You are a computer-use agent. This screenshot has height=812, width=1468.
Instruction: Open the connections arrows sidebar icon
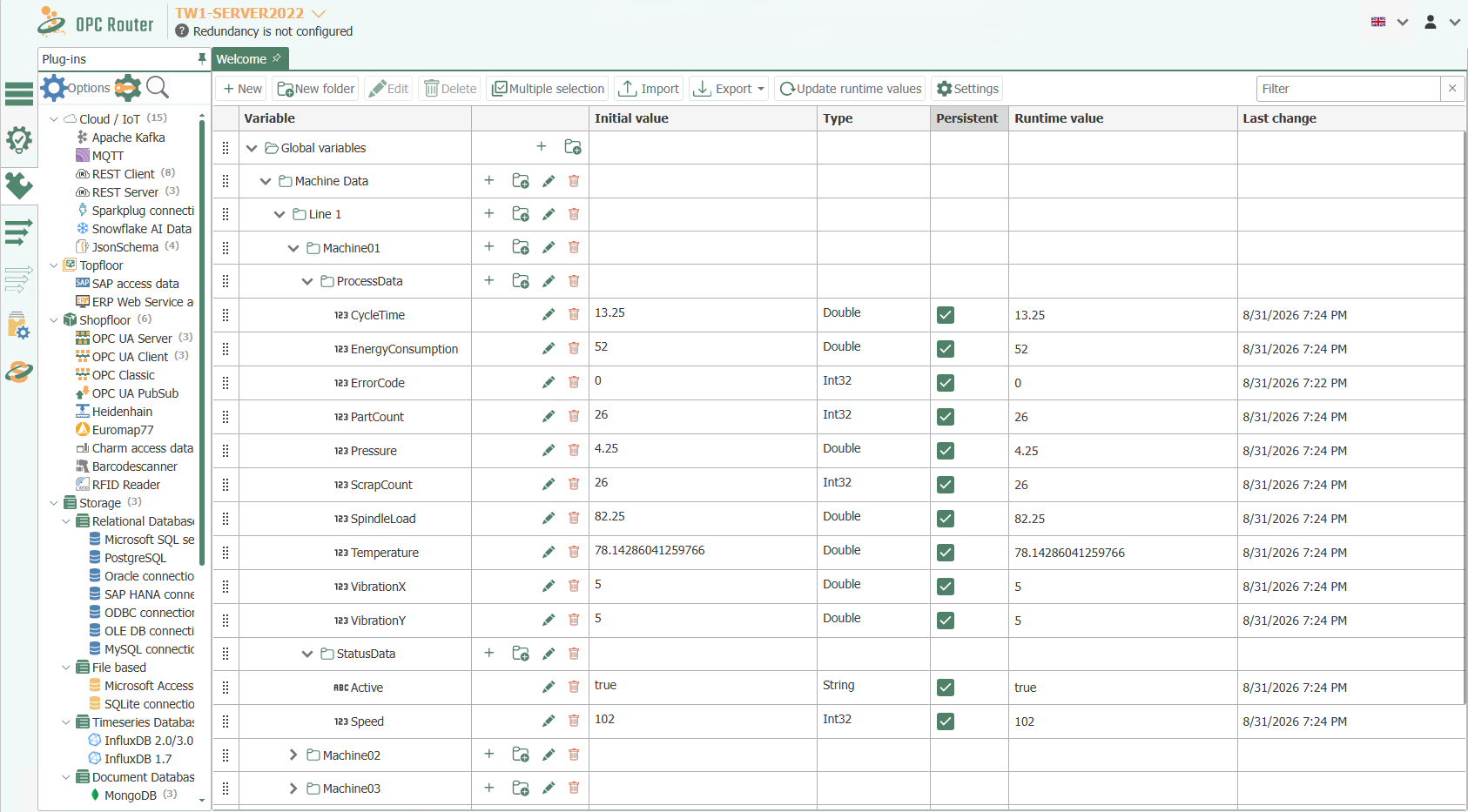pos(18,232)
